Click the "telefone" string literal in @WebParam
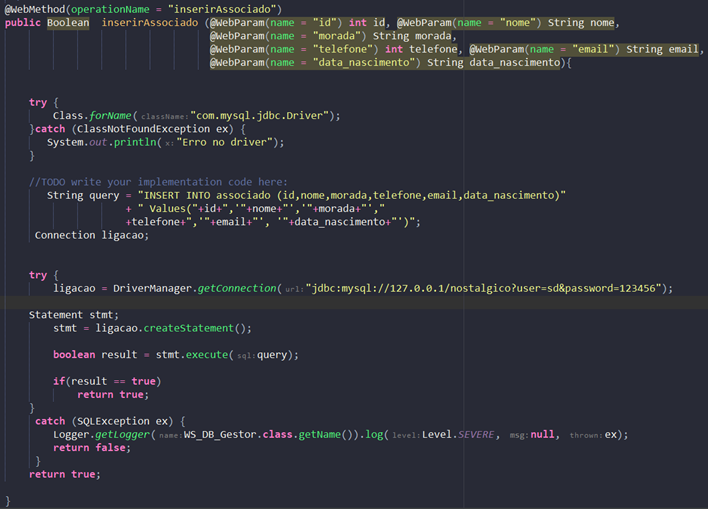Viewport: 708px width, 509px height. 343,49
